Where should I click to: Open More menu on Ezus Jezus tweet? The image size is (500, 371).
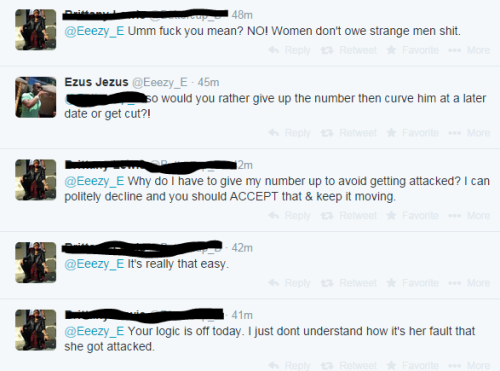[469, 133]
